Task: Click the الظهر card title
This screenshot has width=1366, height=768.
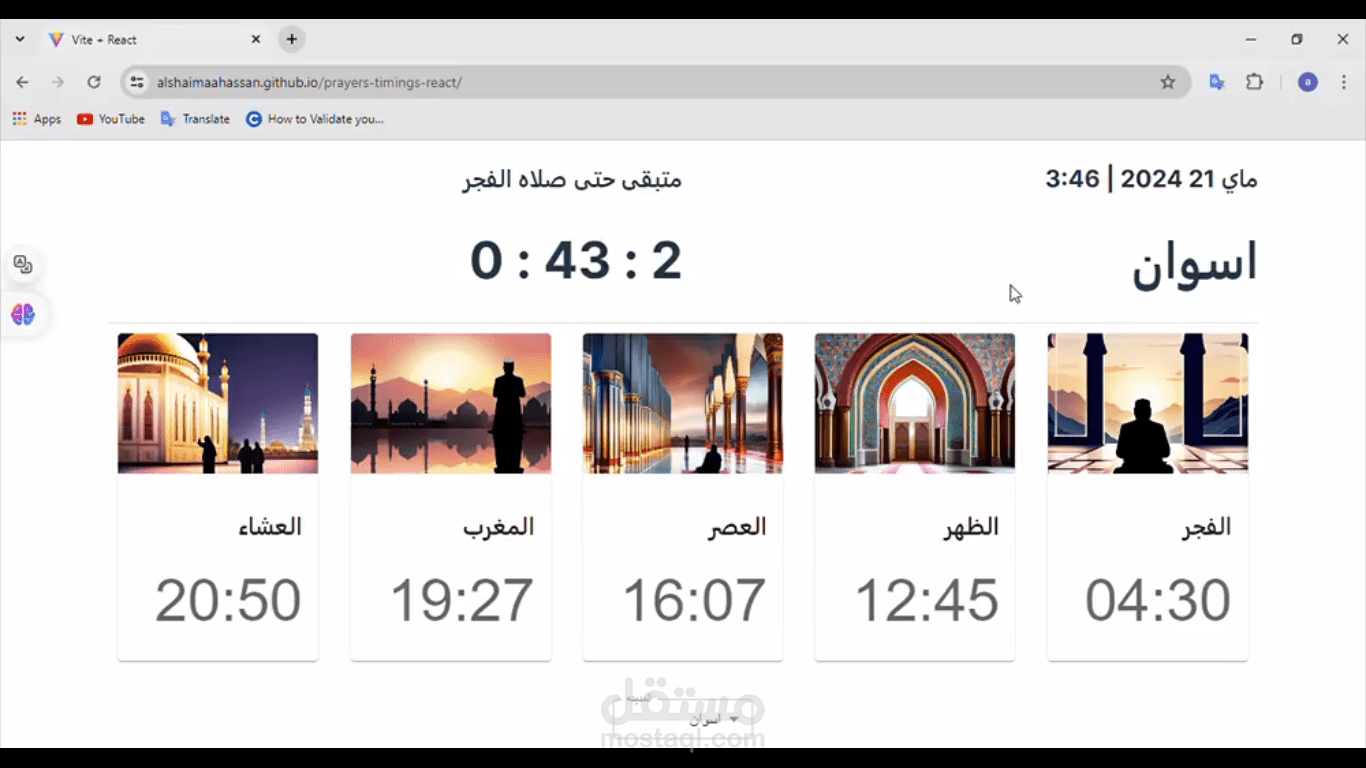Action: tap(971, 527)
